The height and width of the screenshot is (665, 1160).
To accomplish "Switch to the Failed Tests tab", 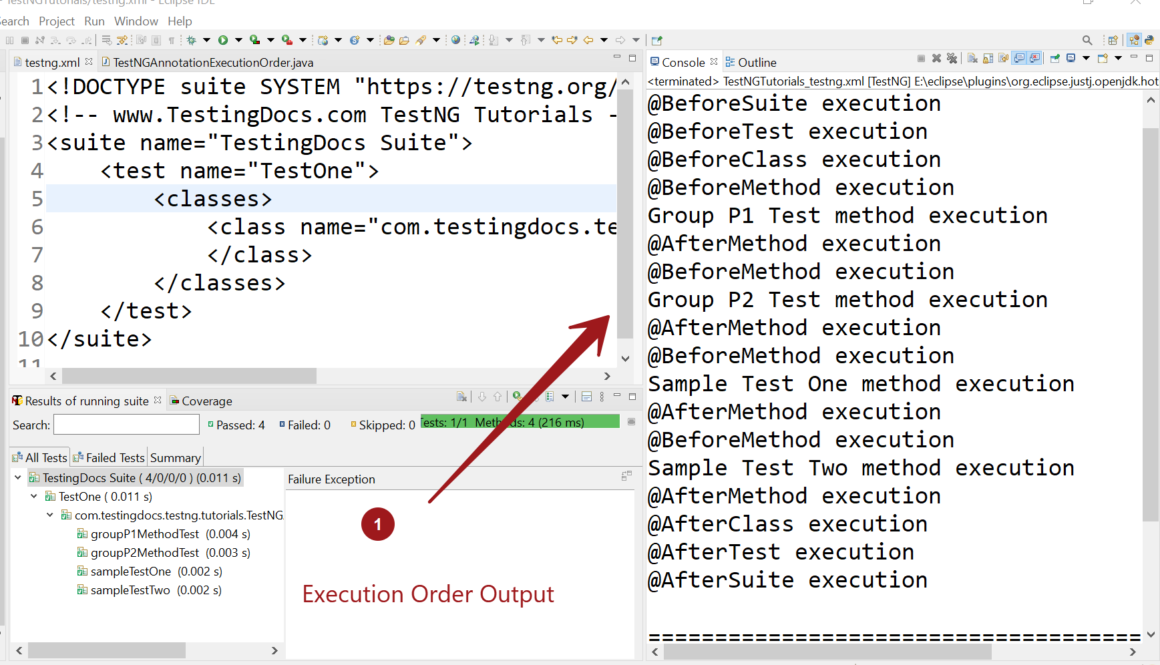I will click(x=109, y=458).
